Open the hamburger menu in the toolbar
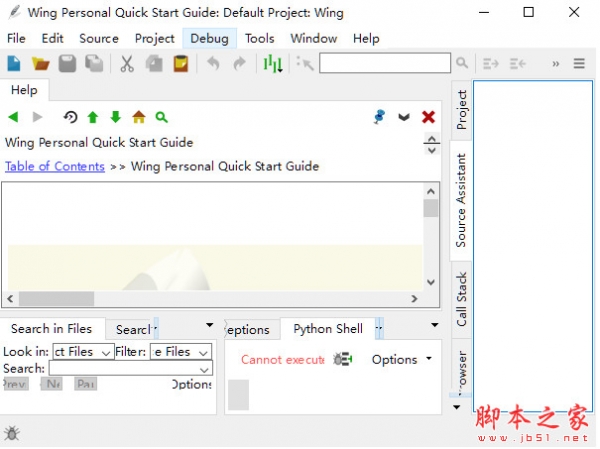 579,64
